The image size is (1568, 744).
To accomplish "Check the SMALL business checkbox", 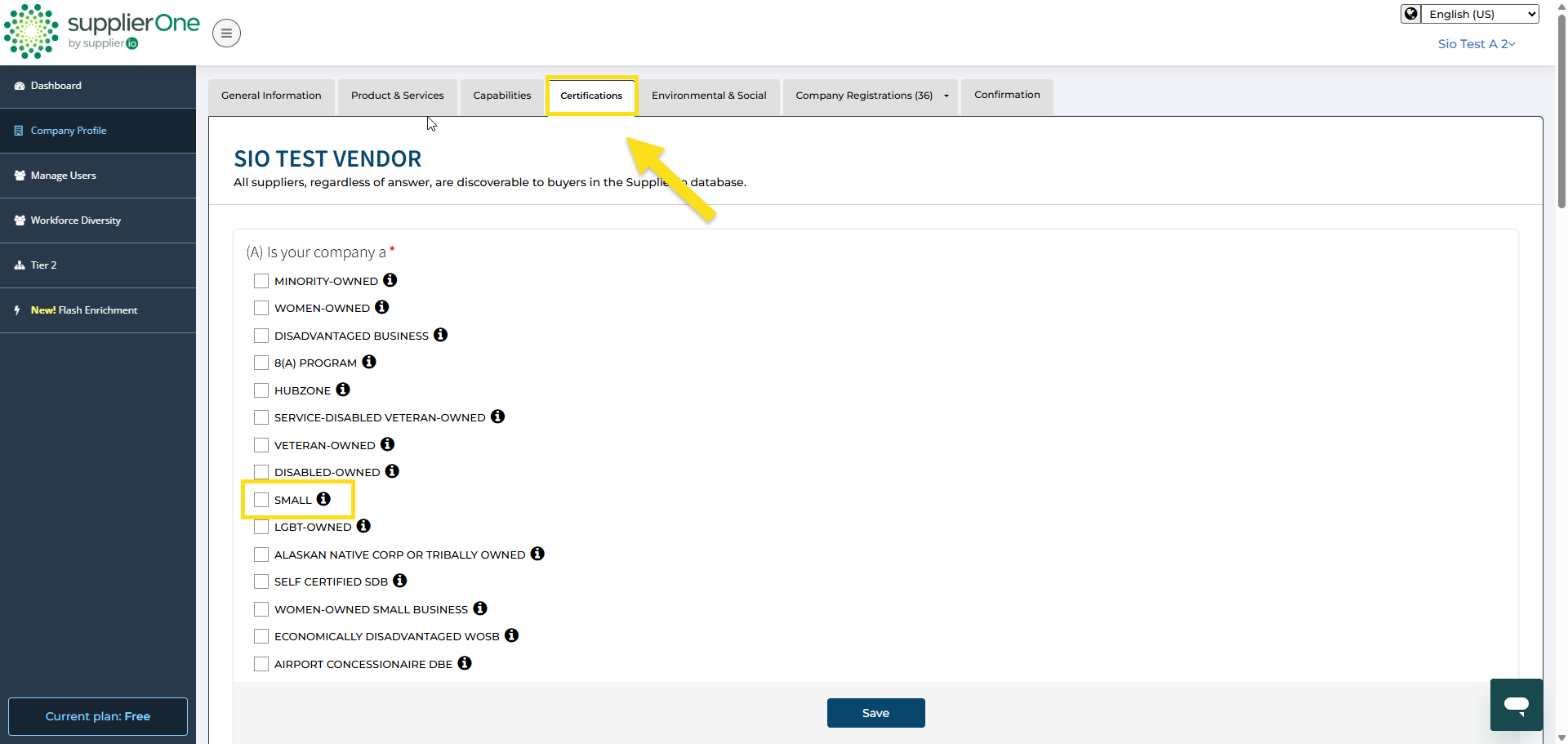I will click(261, 500).
